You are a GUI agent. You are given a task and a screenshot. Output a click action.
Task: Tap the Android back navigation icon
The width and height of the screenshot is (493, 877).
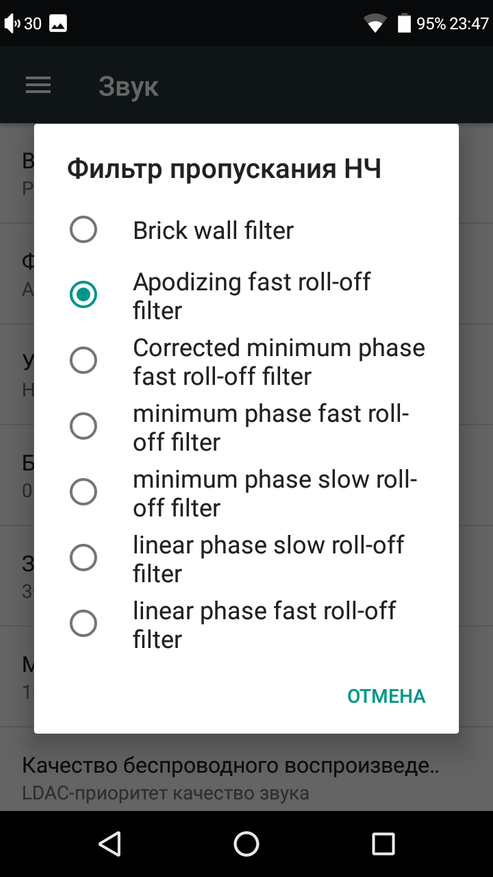(x=109, y=843)
